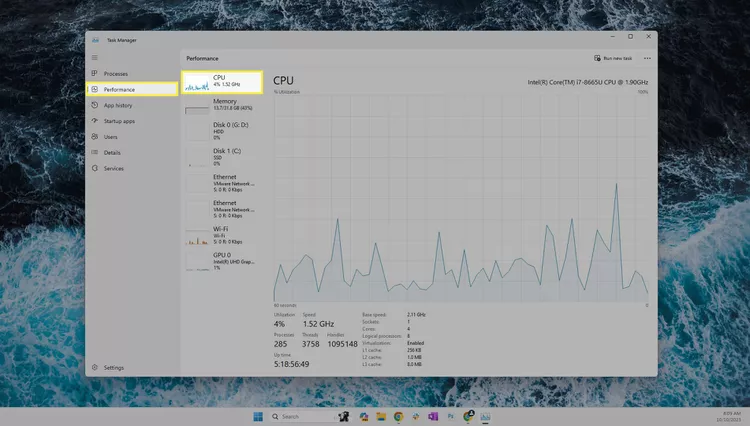Click the Processes sidebar icon
The image size is (750, 426).
pos(95,73)
